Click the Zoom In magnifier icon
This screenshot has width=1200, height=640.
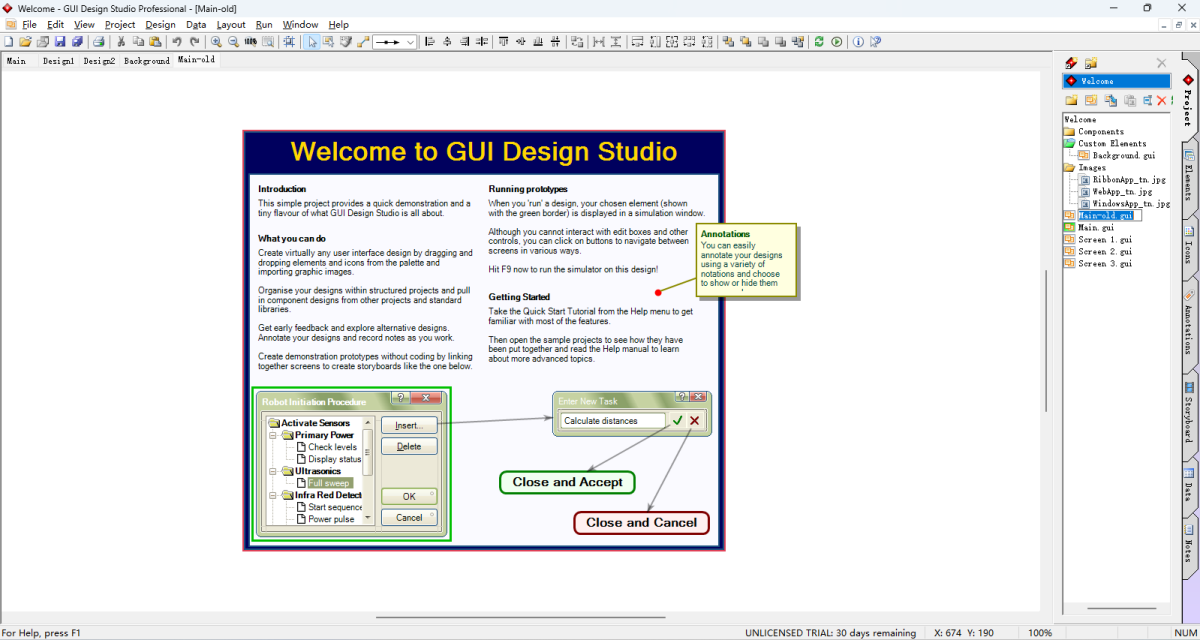tap(215, 42)
